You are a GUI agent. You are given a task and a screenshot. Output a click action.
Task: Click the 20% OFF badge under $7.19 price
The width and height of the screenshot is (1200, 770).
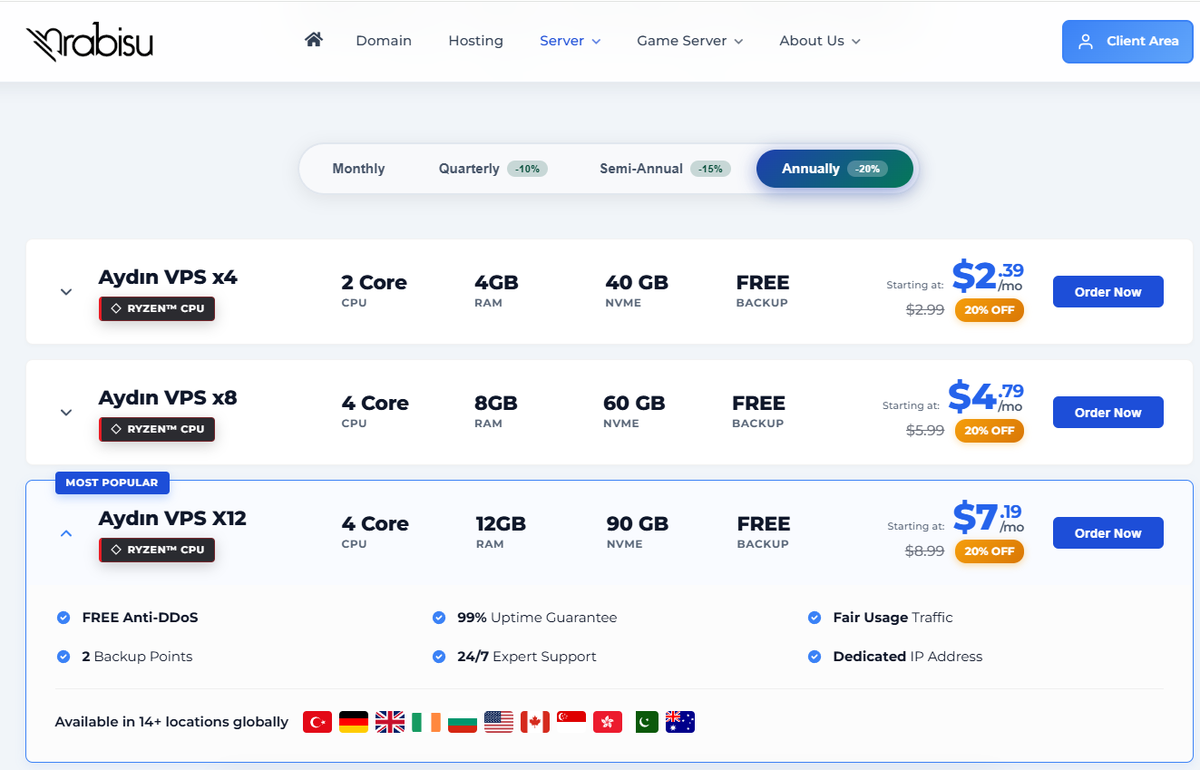(989, 551)
